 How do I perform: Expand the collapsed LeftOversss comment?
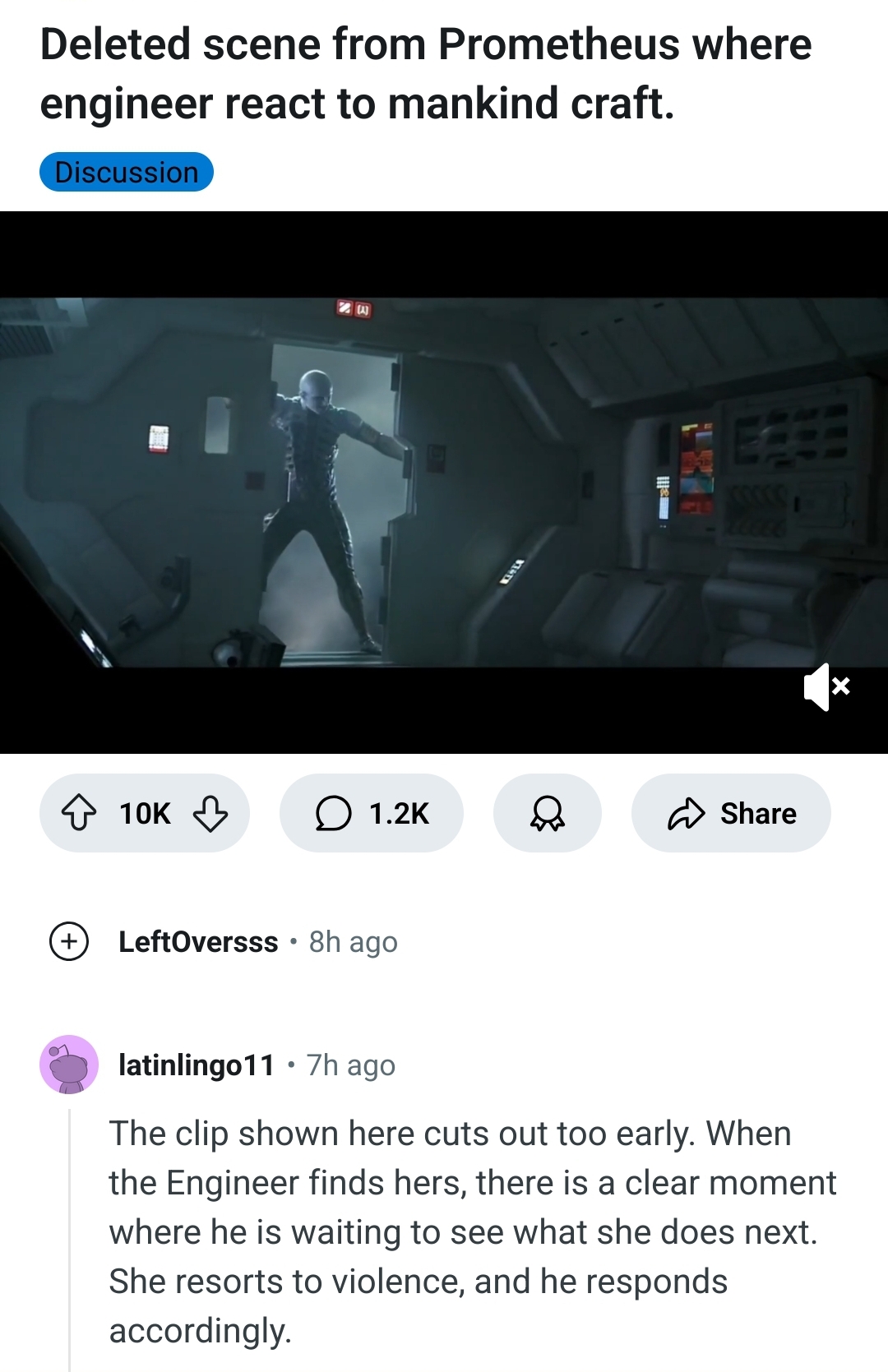pyautogui.click(x=69, y=941)
